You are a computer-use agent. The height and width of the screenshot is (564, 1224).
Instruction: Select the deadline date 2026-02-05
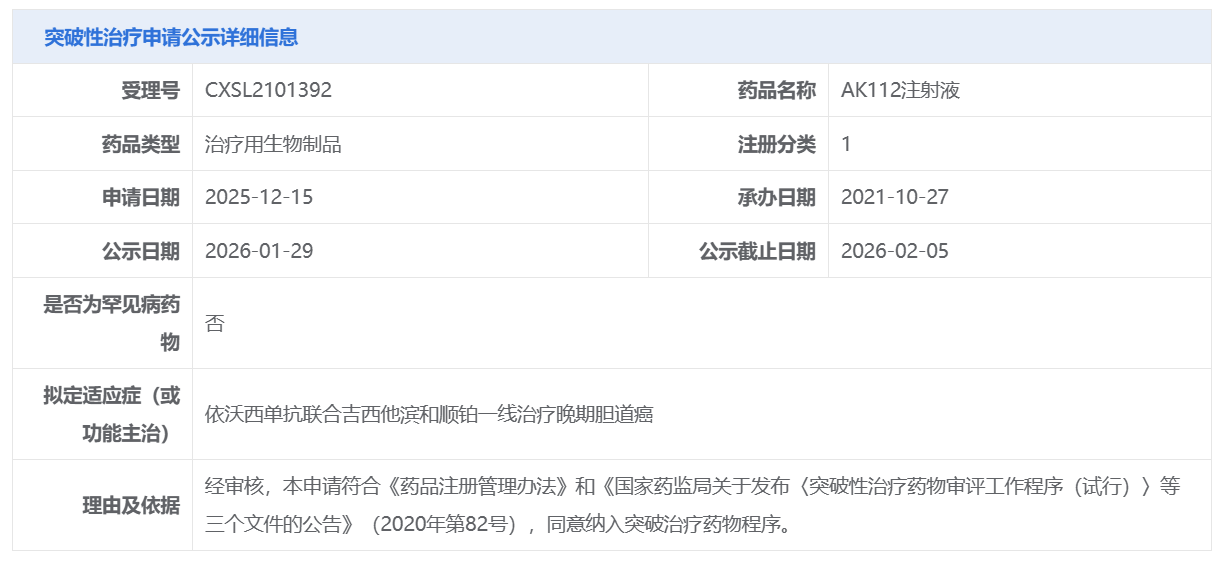coord(895,251)
